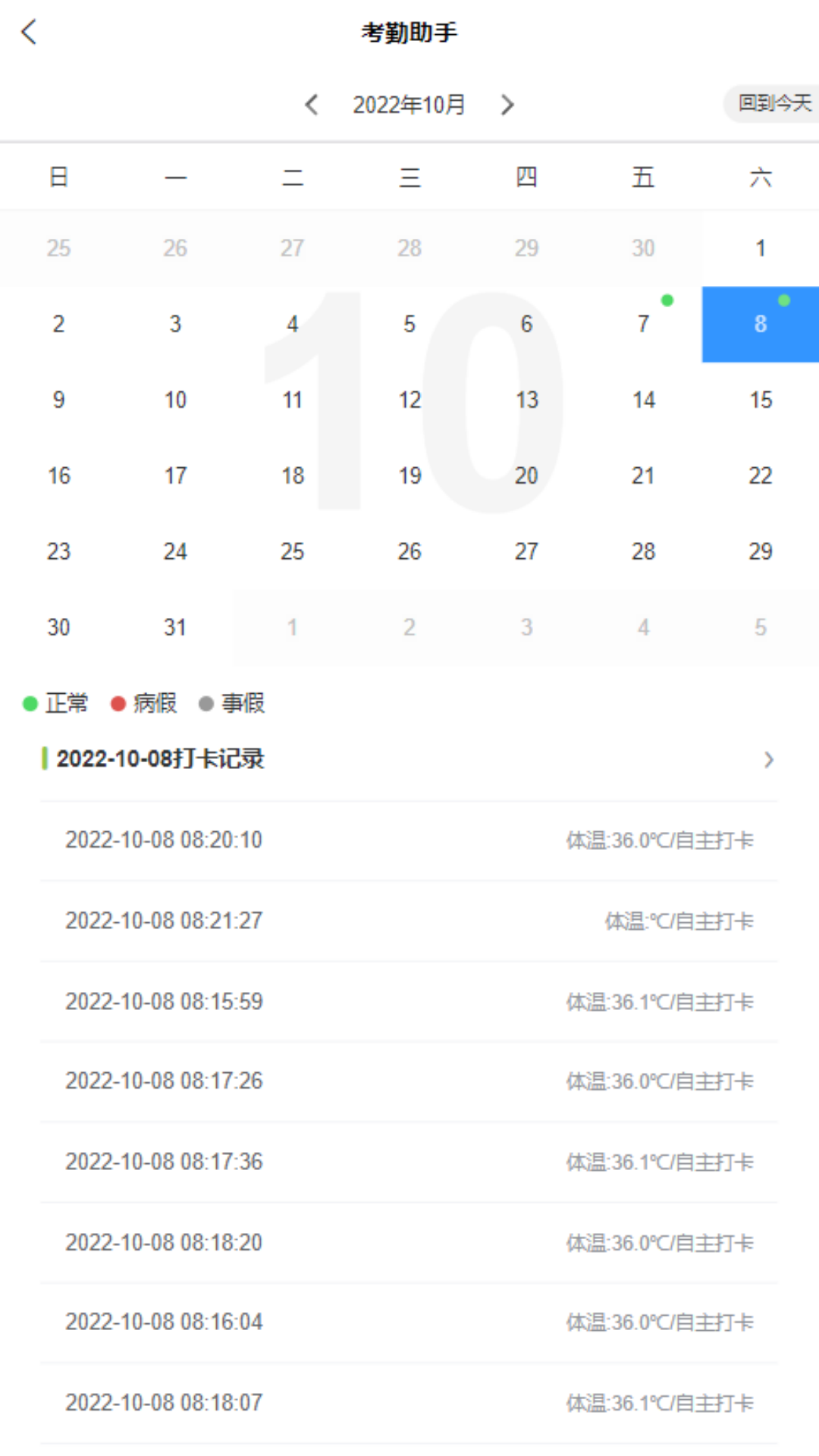Open the 08:20:10 check-in record

409,840
